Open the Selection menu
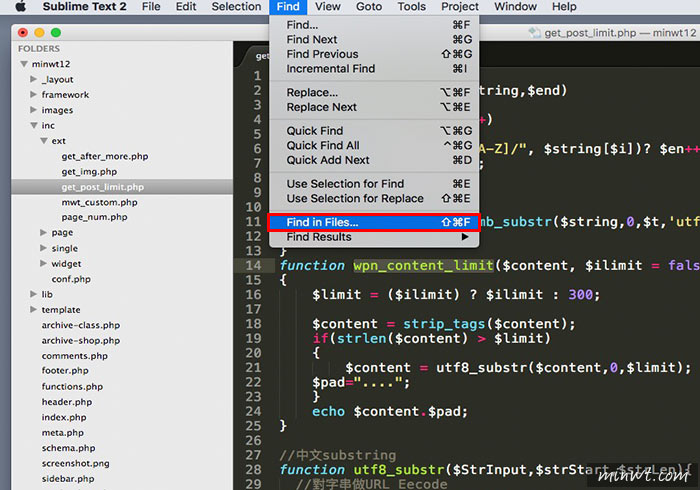 (x=236, y=6)
